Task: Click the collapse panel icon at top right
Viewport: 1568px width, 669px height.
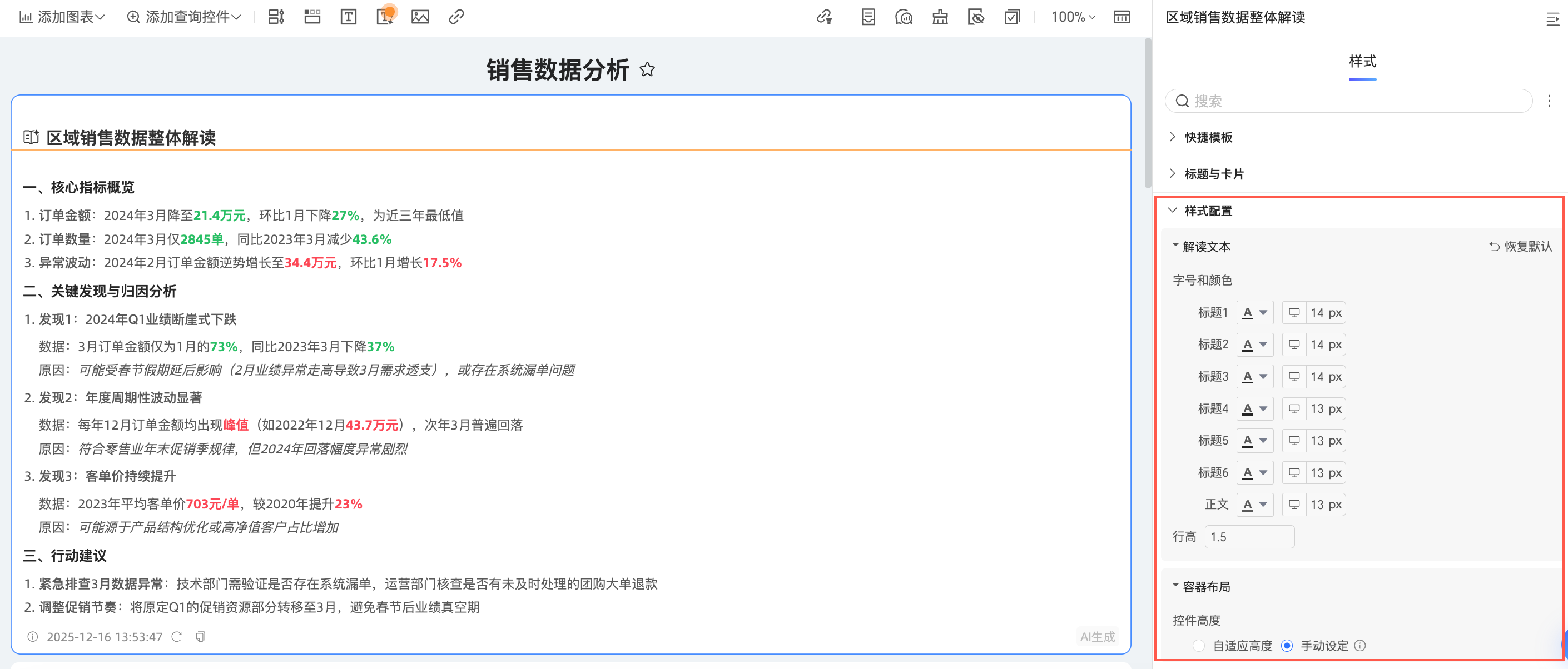Action: point(1552,18)
